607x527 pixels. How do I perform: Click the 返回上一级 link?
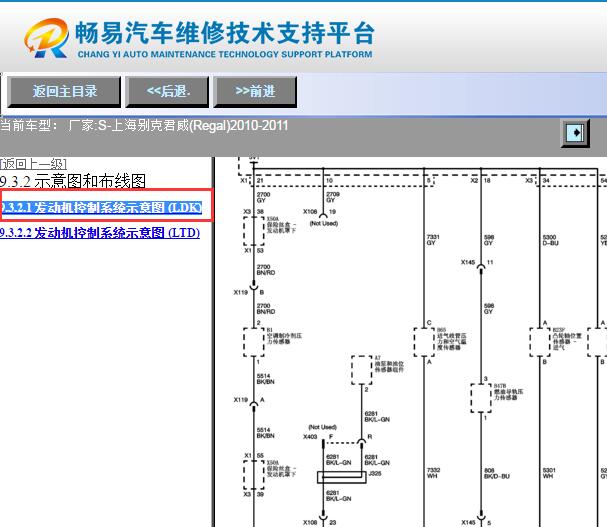pos(33,164)
